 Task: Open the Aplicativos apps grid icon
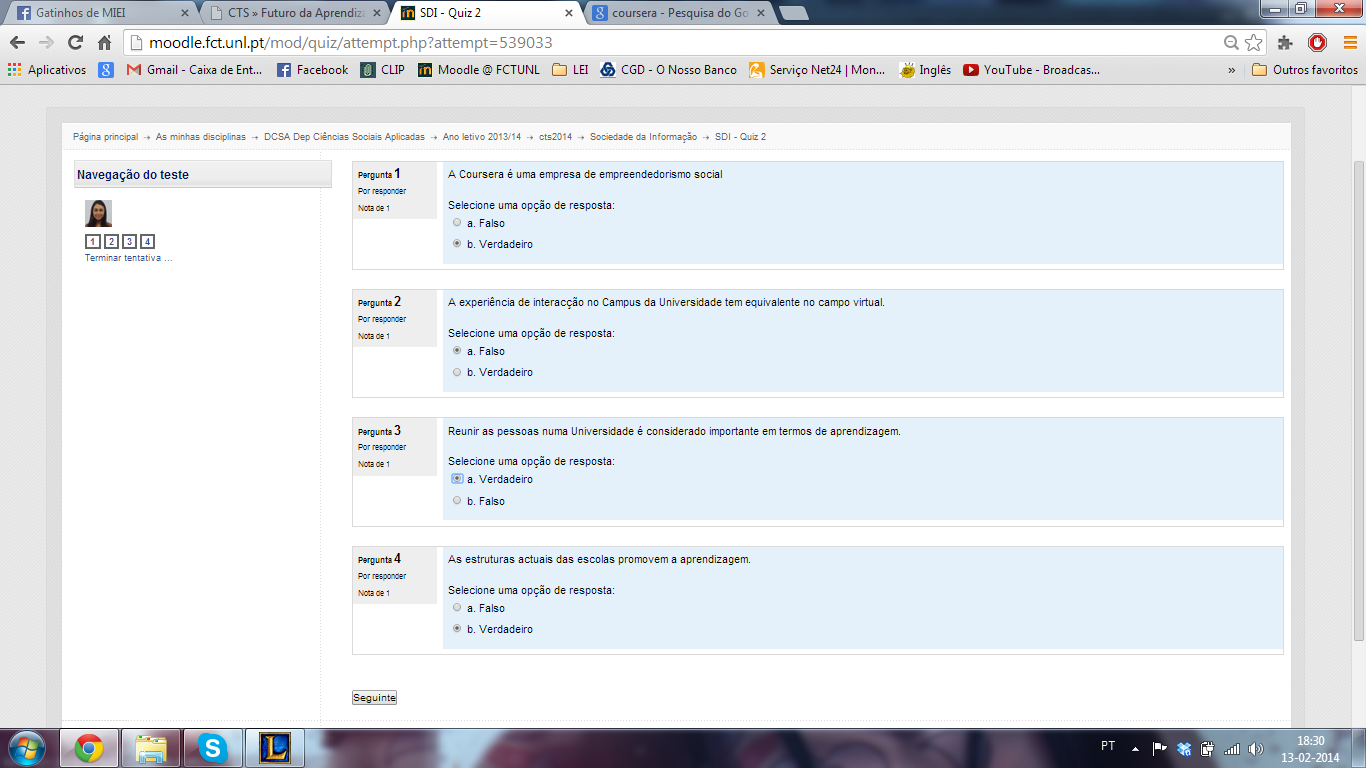14,70
